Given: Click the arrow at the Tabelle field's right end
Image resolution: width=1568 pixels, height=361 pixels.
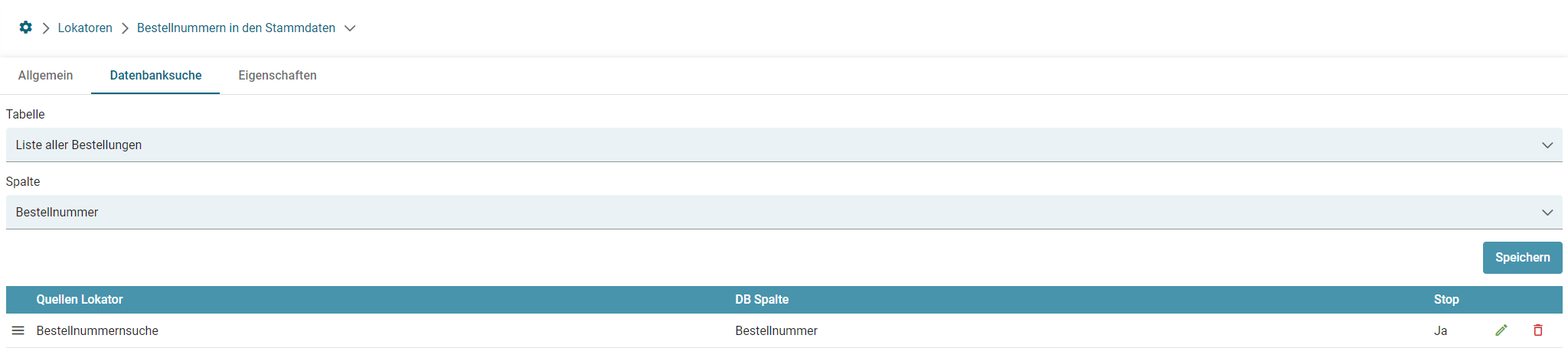Looking at the screenshot, I should point(1547,145).
